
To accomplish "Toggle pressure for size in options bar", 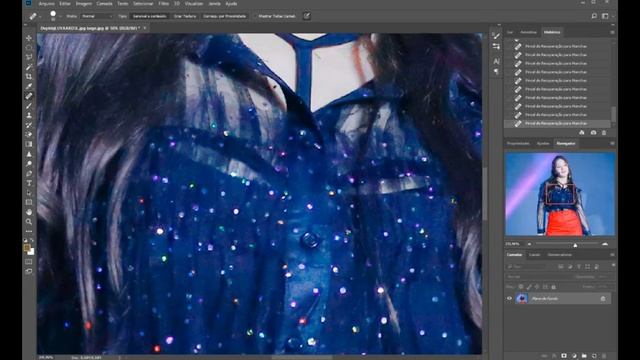I will 307,16.
